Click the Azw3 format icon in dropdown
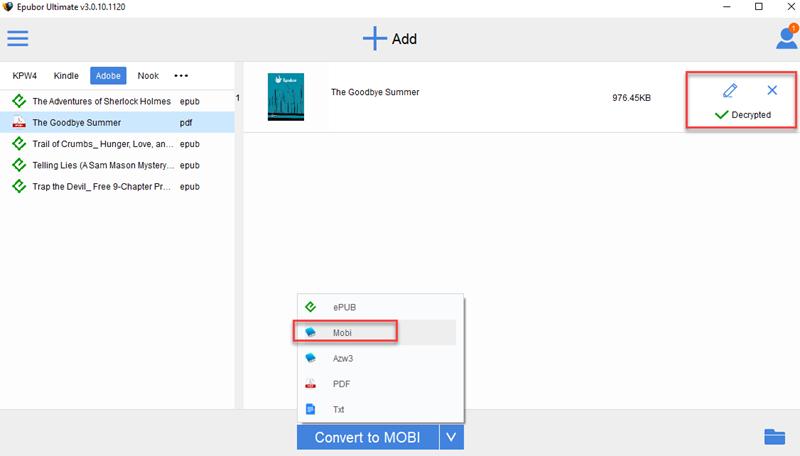This screenshot has height=456, width=800. point(311,358)
